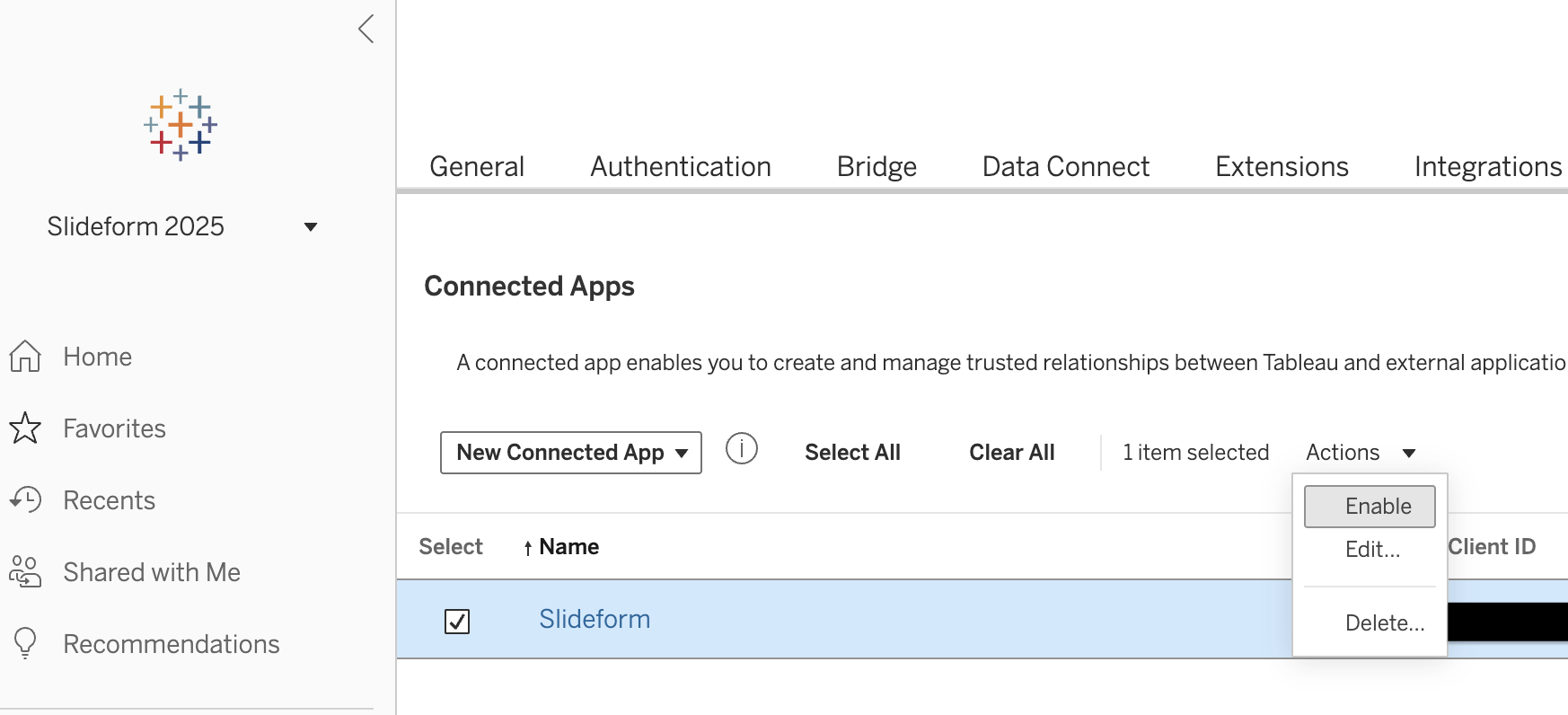This screenshot has height=715, width=1568.
Task: Switch to the General tab
Action: tap(477, 166)
